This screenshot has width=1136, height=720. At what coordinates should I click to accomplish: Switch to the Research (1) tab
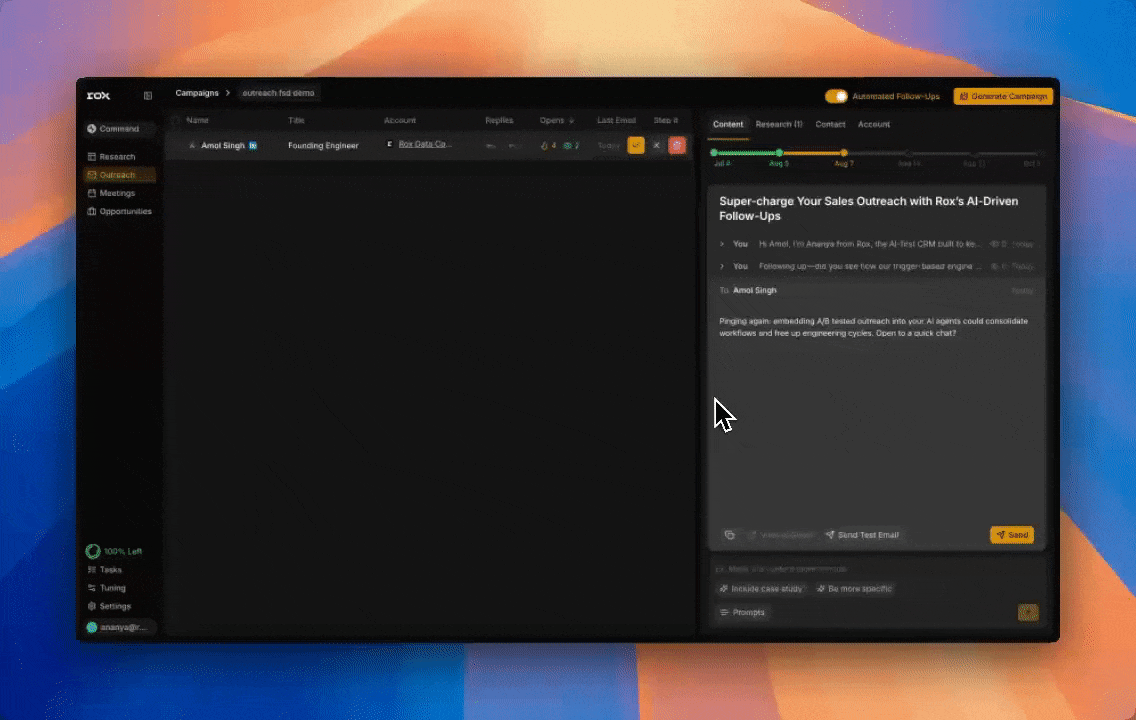click(778, 125)
